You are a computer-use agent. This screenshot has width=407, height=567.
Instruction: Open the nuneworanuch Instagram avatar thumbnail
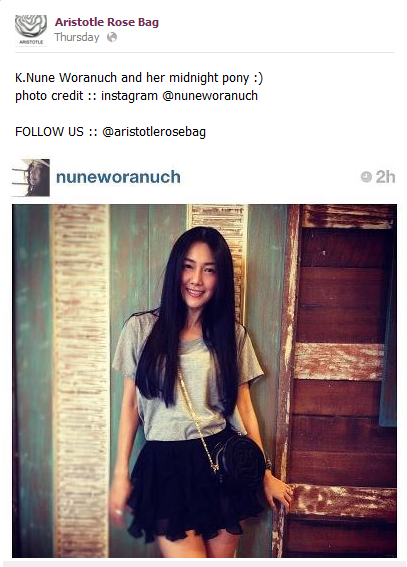(31, 178)
